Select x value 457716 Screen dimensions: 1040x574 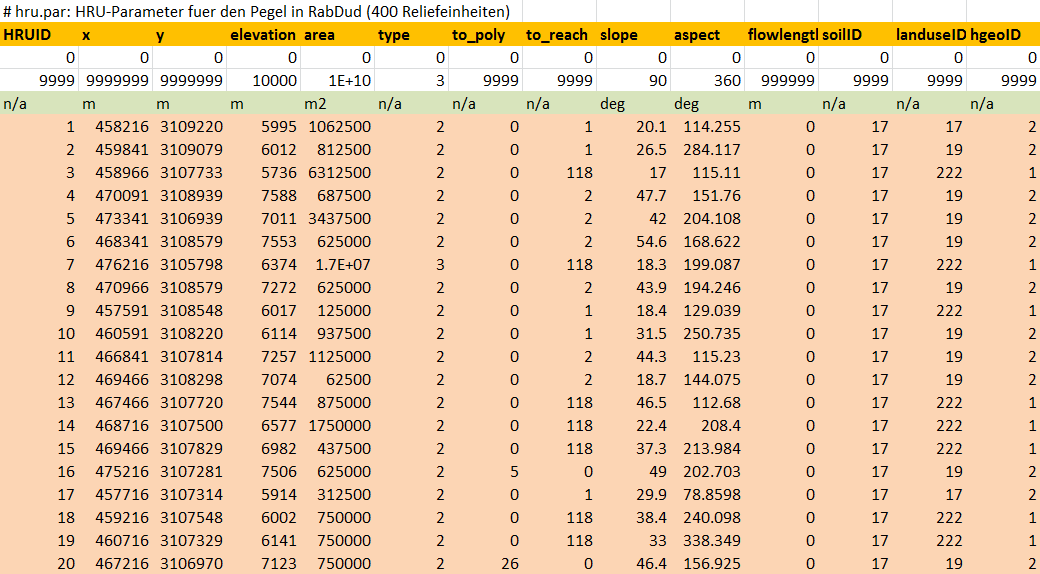(115, 494)
